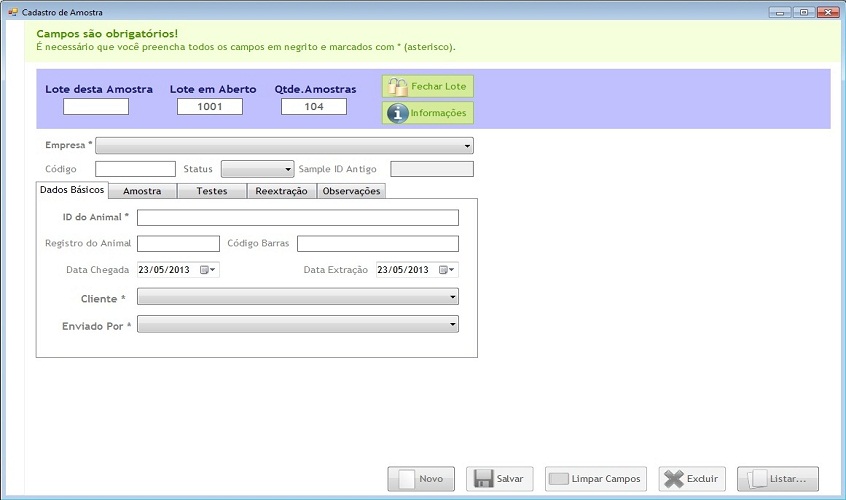Focus the ID do Animal field
Image resolution: width=846 pixels, height=500 pixels.
(298, 218)
